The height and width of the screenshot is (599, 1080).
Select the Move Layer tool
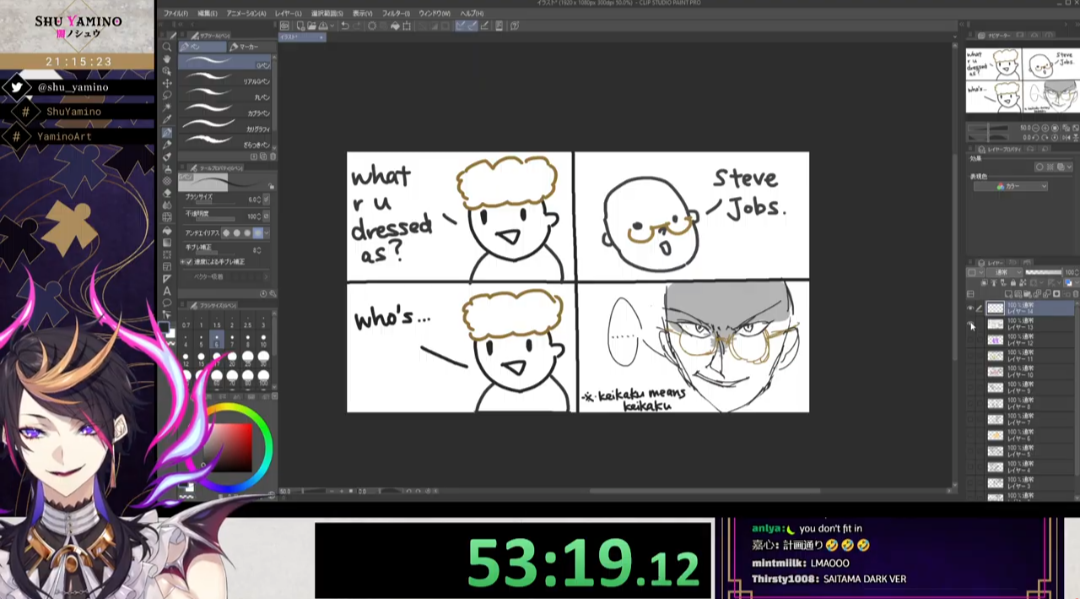coord(167,83)
